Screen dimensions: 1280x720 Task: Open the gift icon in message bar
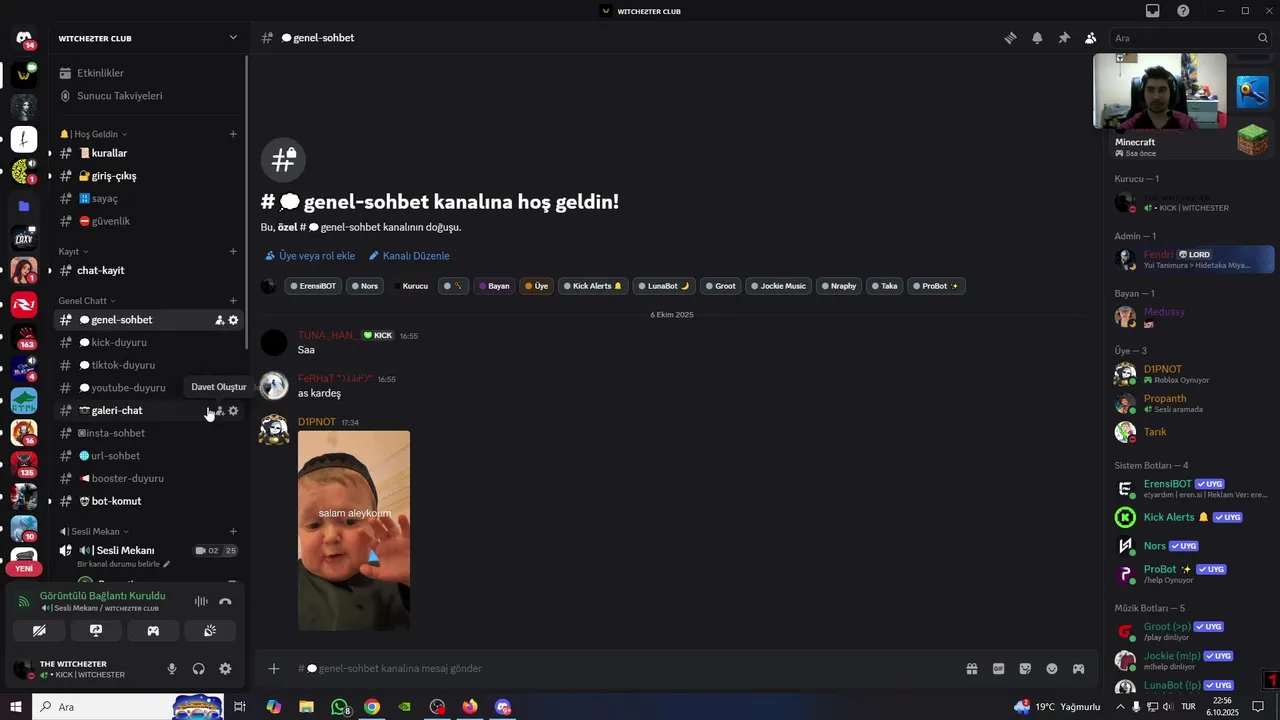(971, 669)
